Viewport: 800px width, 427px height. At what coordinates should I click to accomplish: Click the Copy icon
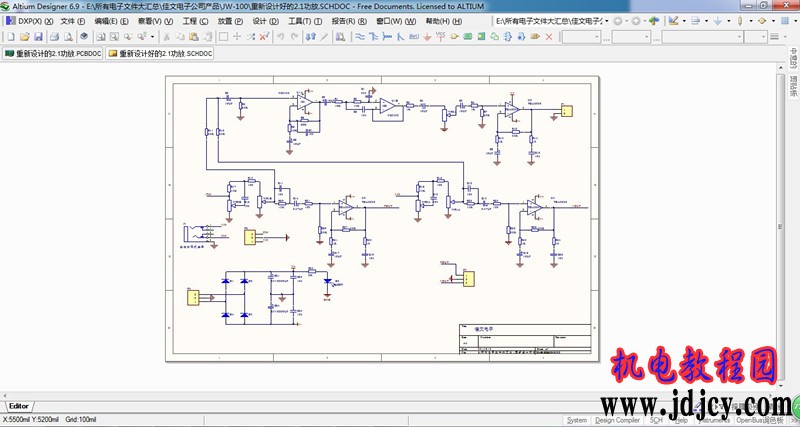click(x=180, y=37)
